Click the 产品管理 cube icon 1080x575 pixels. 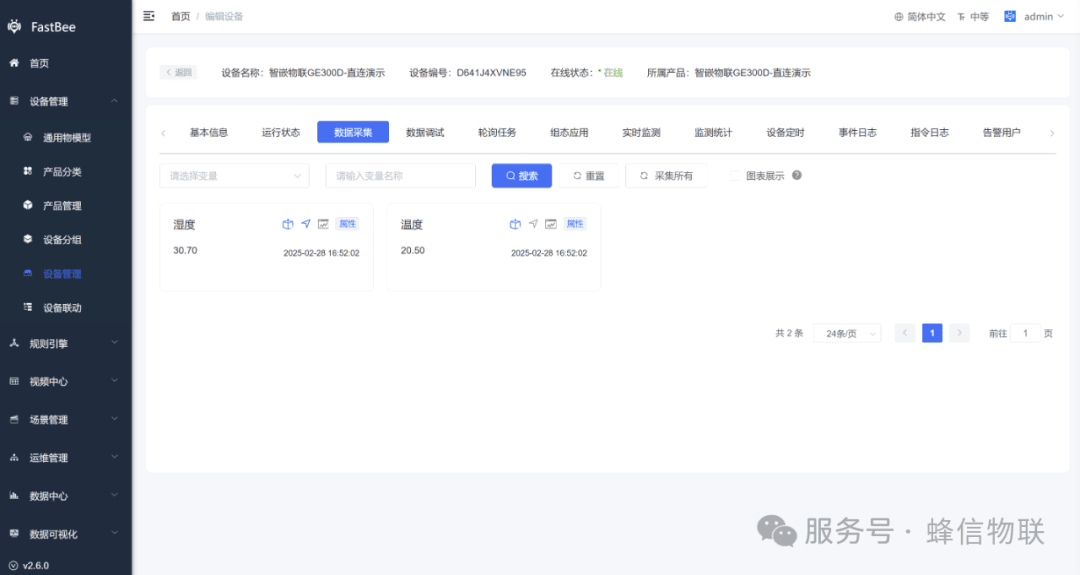tap(28, 205)
